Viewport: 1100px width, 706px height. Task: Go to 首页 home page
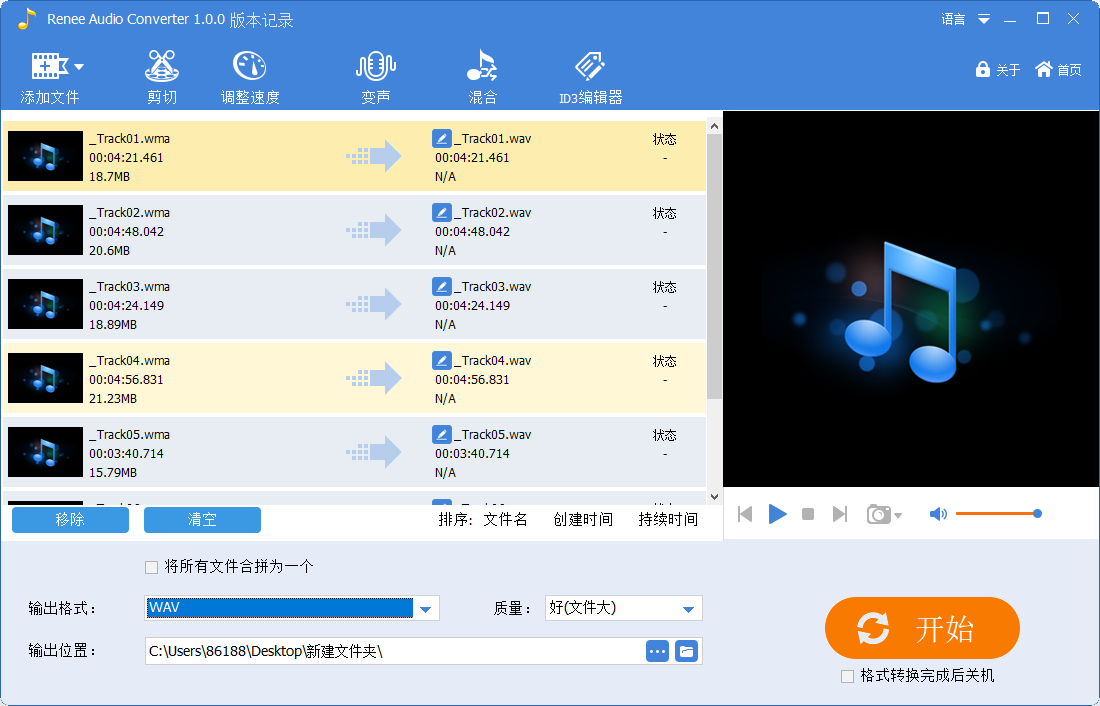click(1059, 69)
